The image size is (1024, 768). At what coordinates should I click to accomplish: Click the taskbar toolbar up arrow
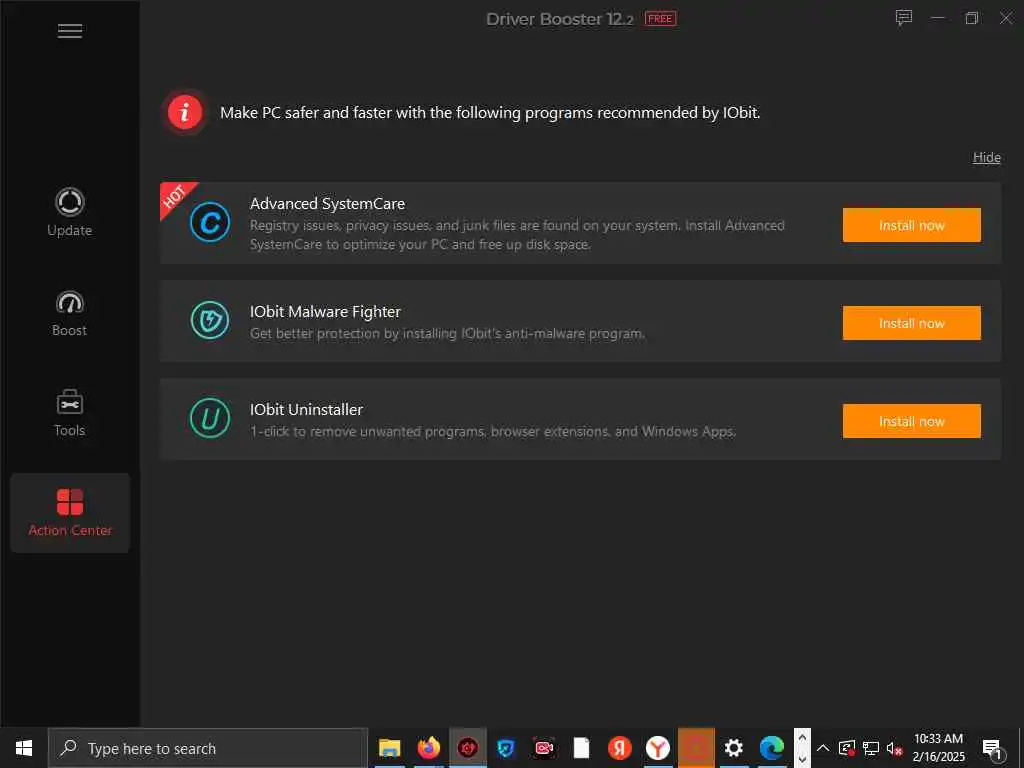tap(802, 737)
